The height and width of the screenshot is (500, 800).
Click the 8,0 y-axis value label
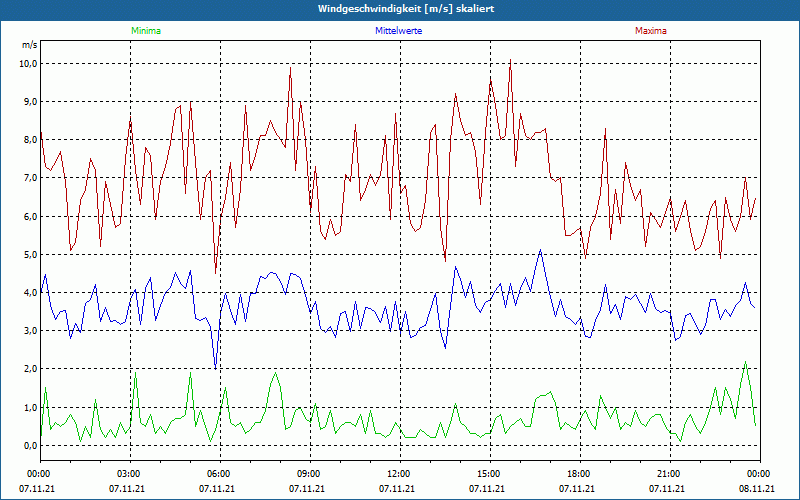[x=30, y=140]
